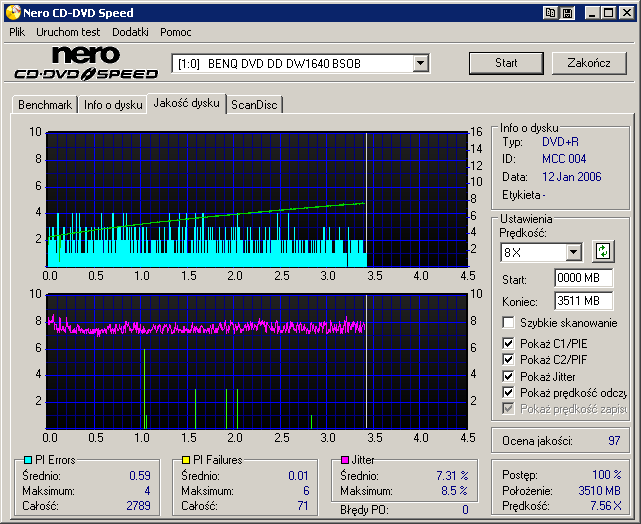Click the Nero CD-DVD Speed logo
Screen dimensions: 641x524
tap(86, 63)
